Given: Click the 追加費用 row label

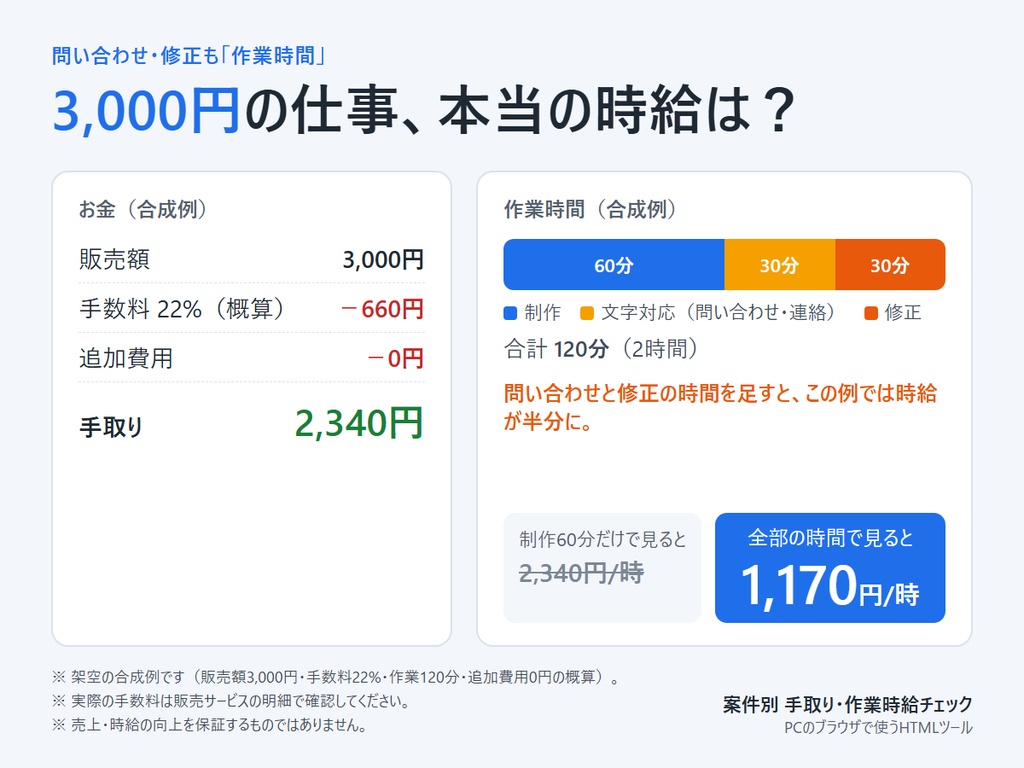Looking at the screenshot, I should pyautogui.click(x=126, y=359).
